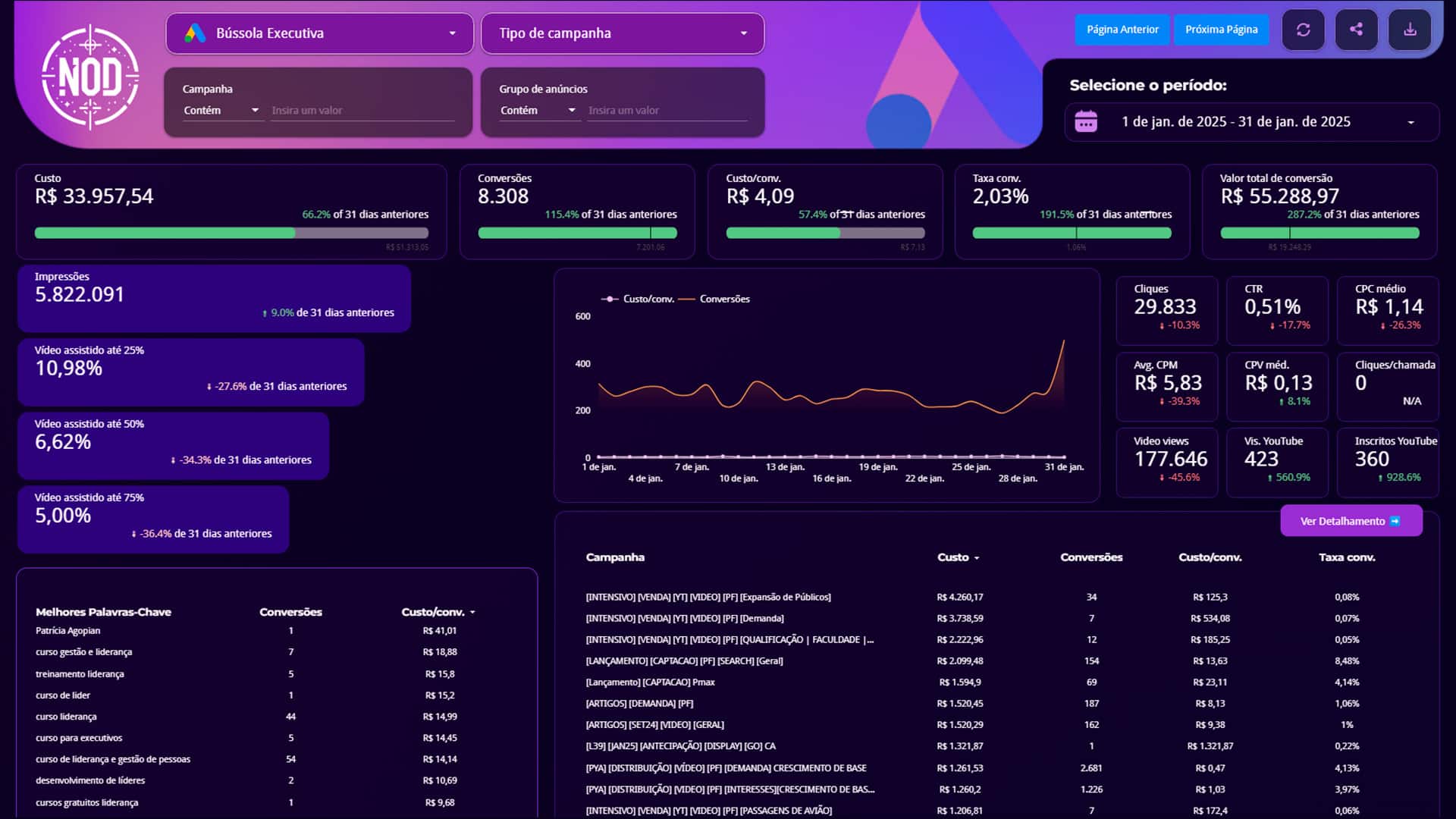Viewport: 1456px width, 819px height.
Task: Click the refresh data icon
Action: 1303,30
